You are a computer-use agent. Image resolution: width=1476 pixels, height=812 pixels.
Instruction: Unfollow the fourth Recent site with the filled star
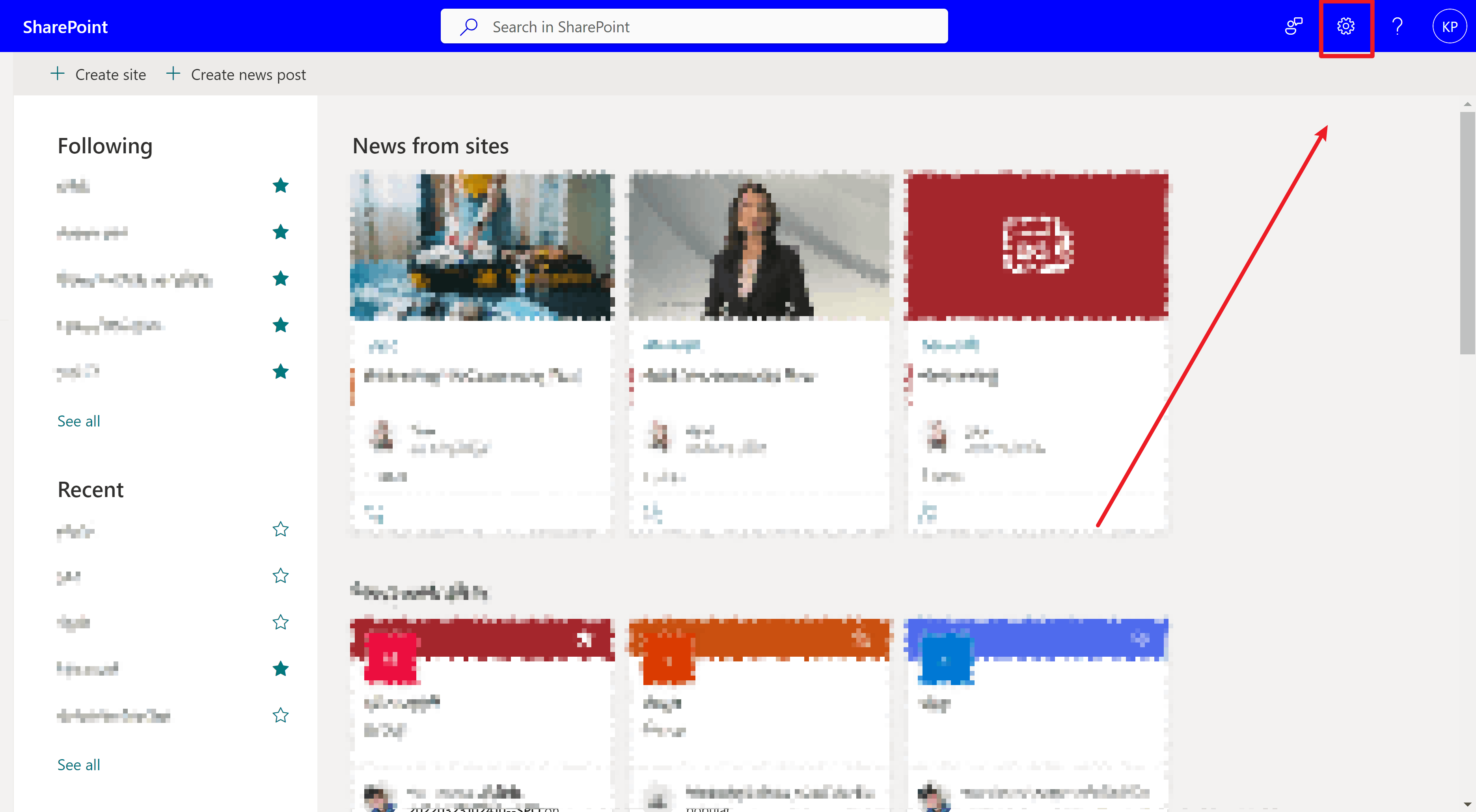pos(280,669)
